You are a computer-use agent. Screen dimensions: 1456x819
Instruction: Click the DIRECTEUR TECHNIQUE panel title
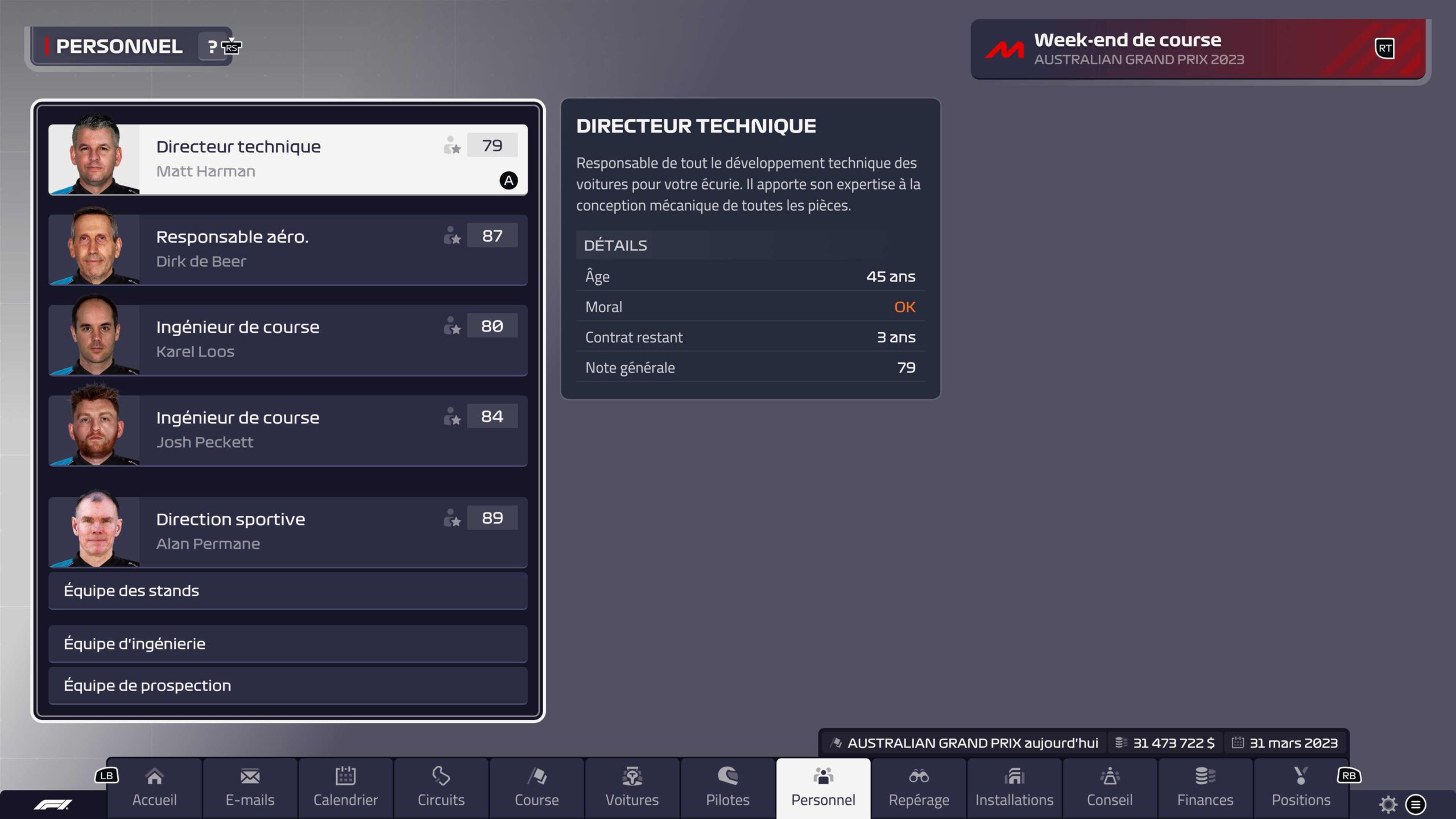click(696, 126)
